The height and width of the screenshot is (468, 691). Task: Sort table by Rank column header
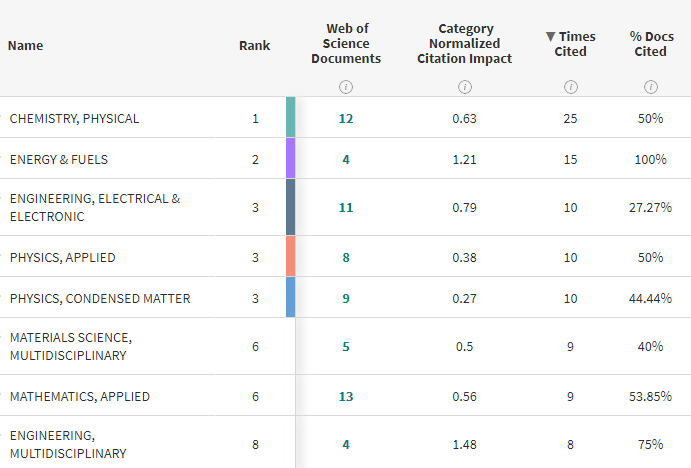click(x=255, y=45)
